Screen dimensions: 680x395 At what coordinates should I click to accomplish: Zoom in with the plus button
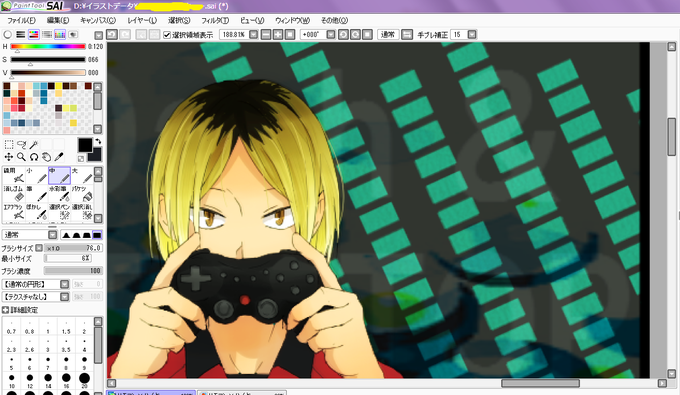tap(278, 34)
